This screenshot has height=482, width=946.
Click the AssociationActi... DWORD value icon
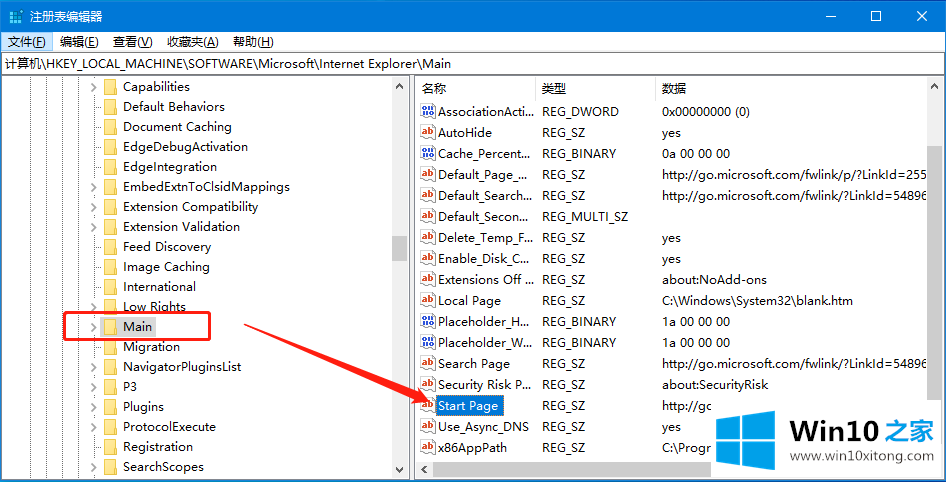tap(428, 111)
